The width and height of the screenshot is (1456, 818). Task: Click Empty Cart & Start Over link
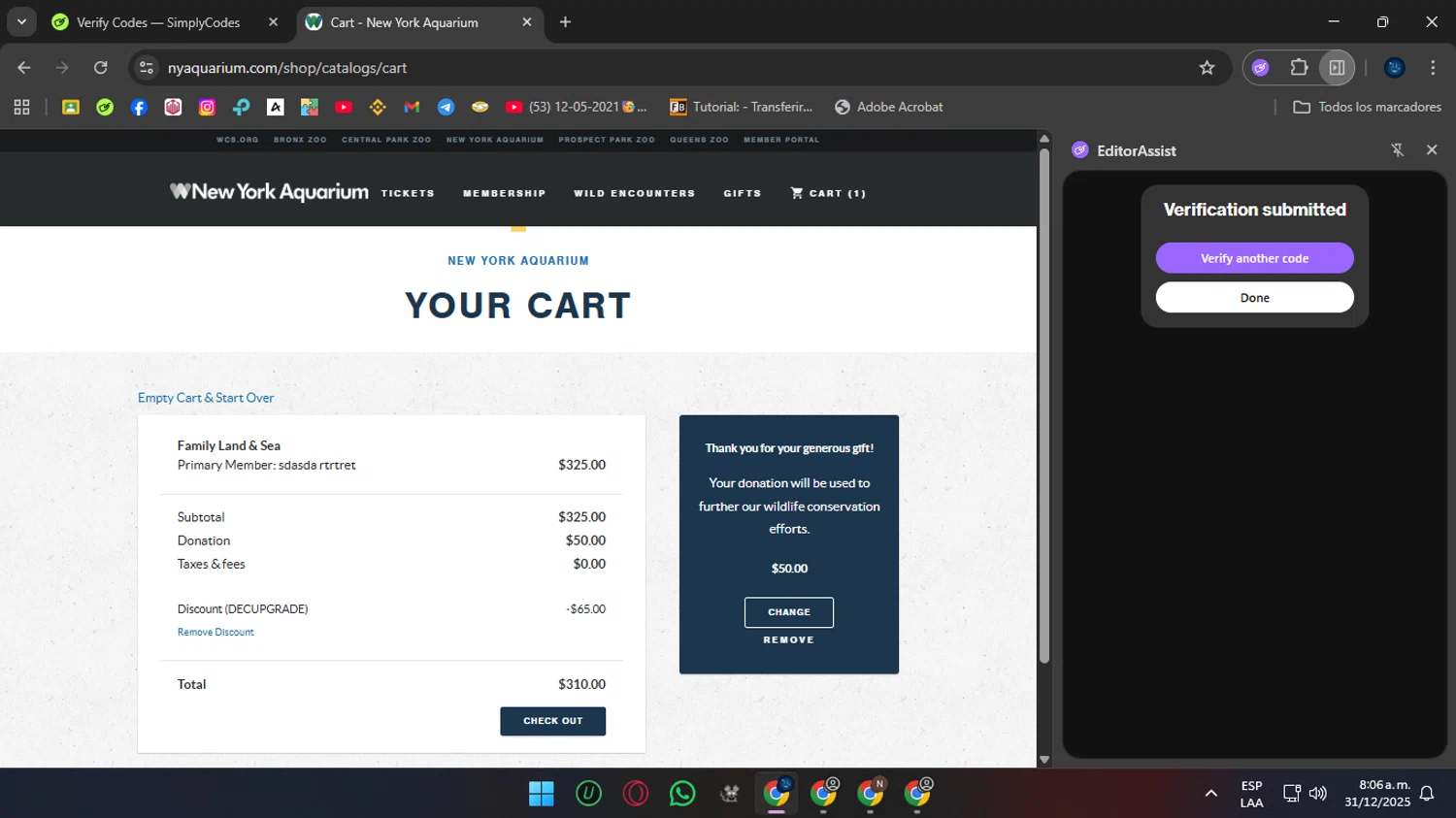[x=206, y=398]
